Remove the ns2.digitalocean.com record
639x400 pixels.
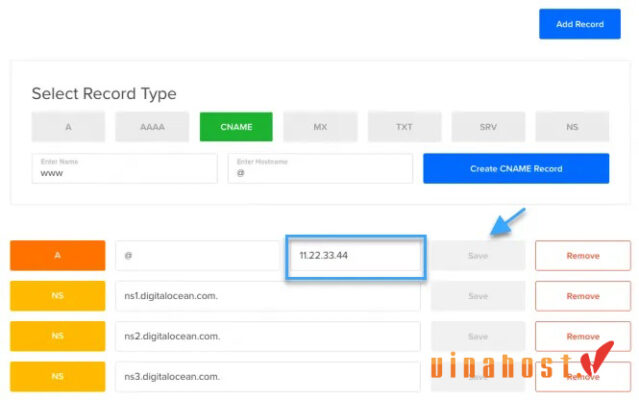[583, 336]
